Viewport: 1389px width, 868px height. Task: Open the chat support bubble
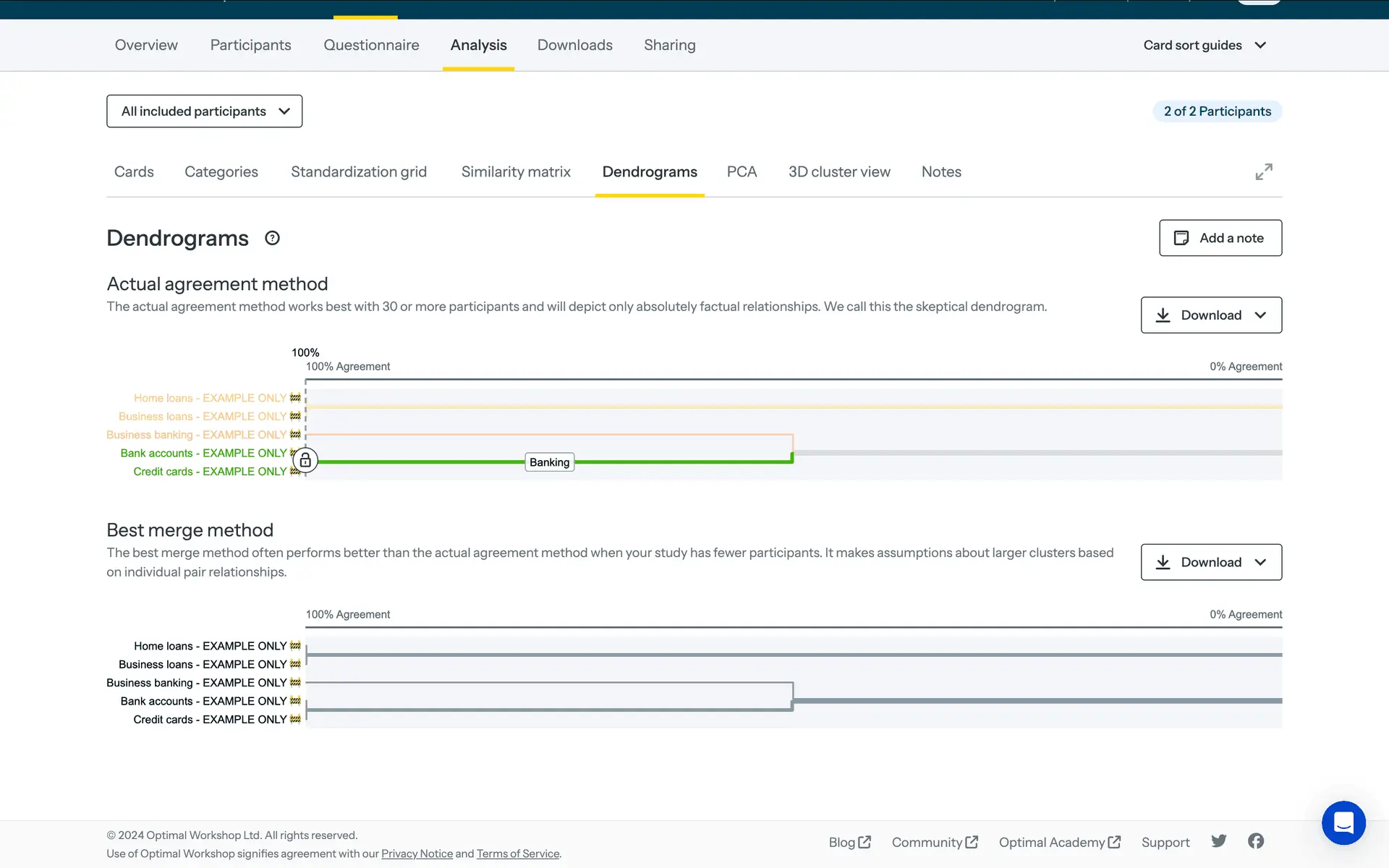[1343, 822]
